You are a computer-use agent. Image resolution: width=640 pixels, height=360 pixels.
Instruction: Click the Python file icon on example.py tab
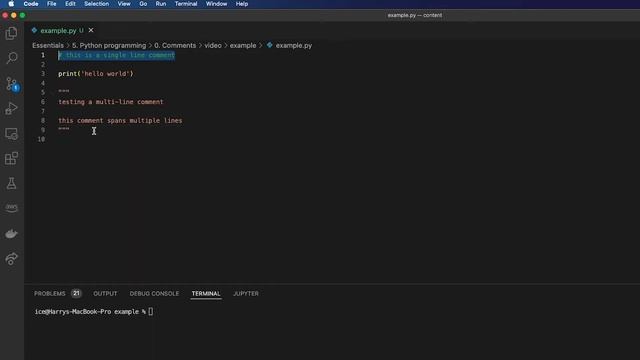click(34, 30)
